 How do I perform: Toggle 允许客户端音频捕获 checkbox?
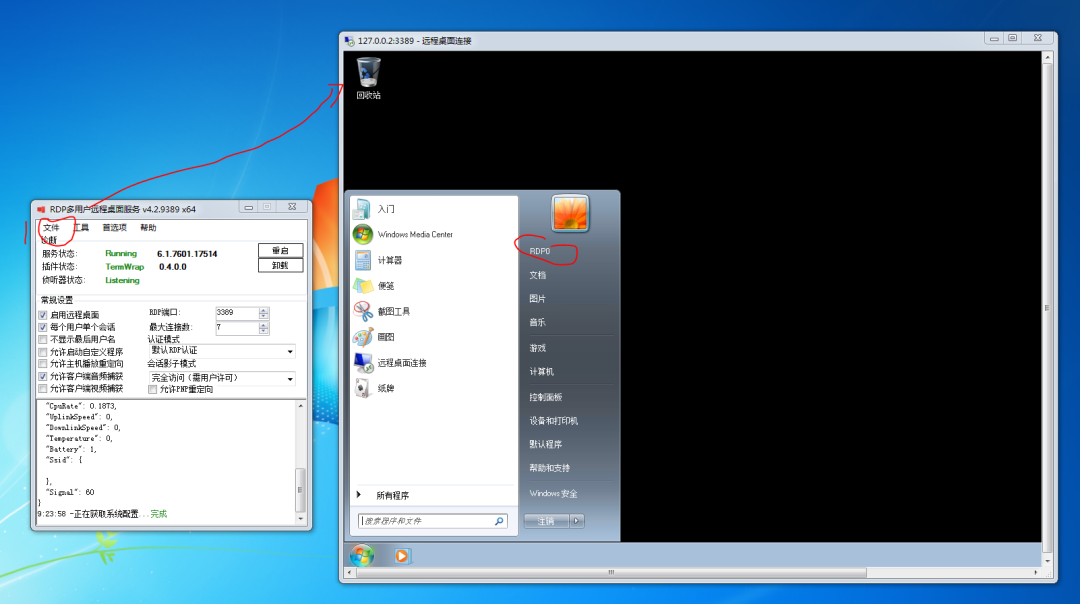[x=43, y=377]
